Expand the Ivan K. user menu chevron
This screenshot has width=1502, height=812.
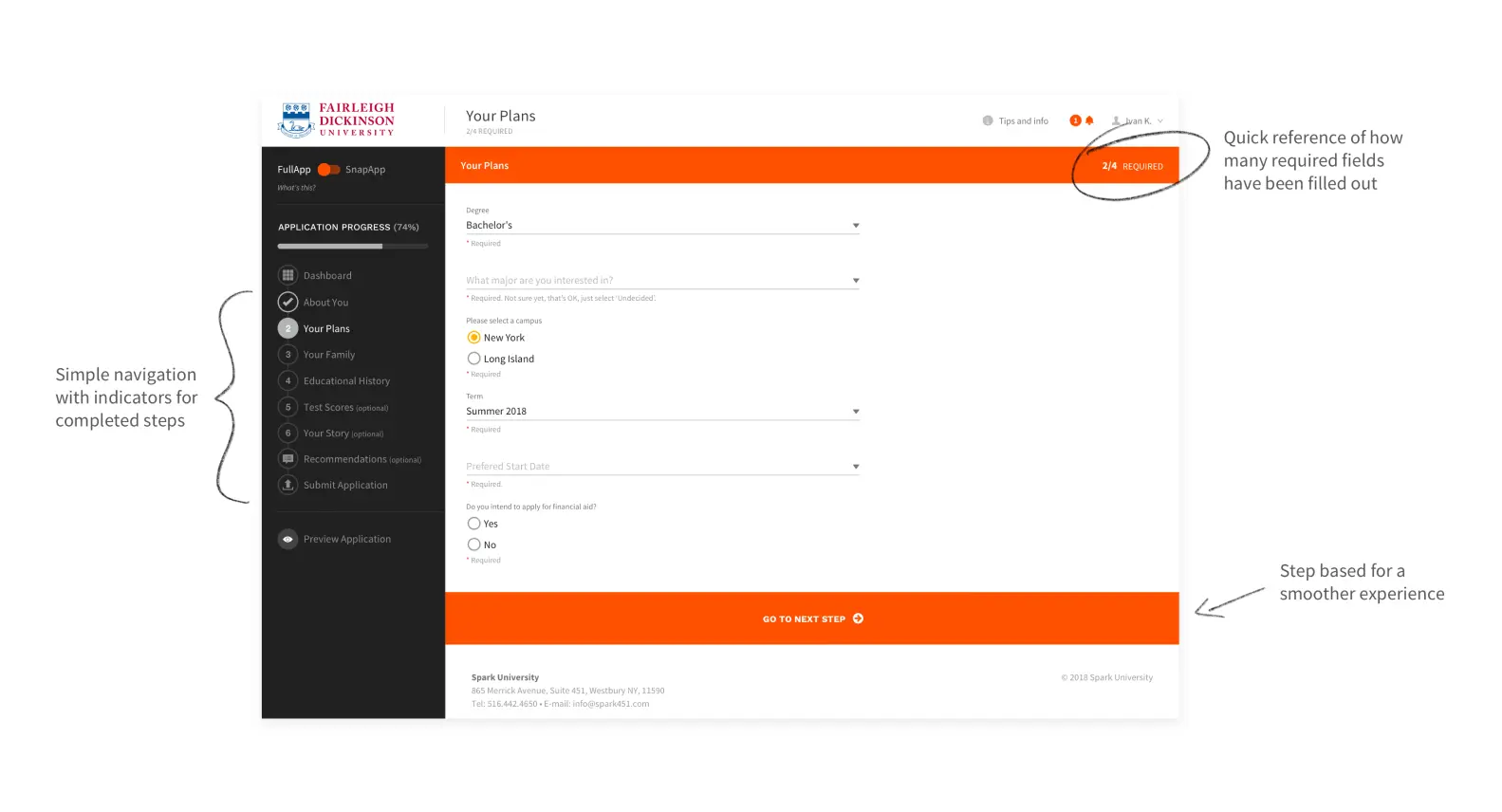(1159, 121)
